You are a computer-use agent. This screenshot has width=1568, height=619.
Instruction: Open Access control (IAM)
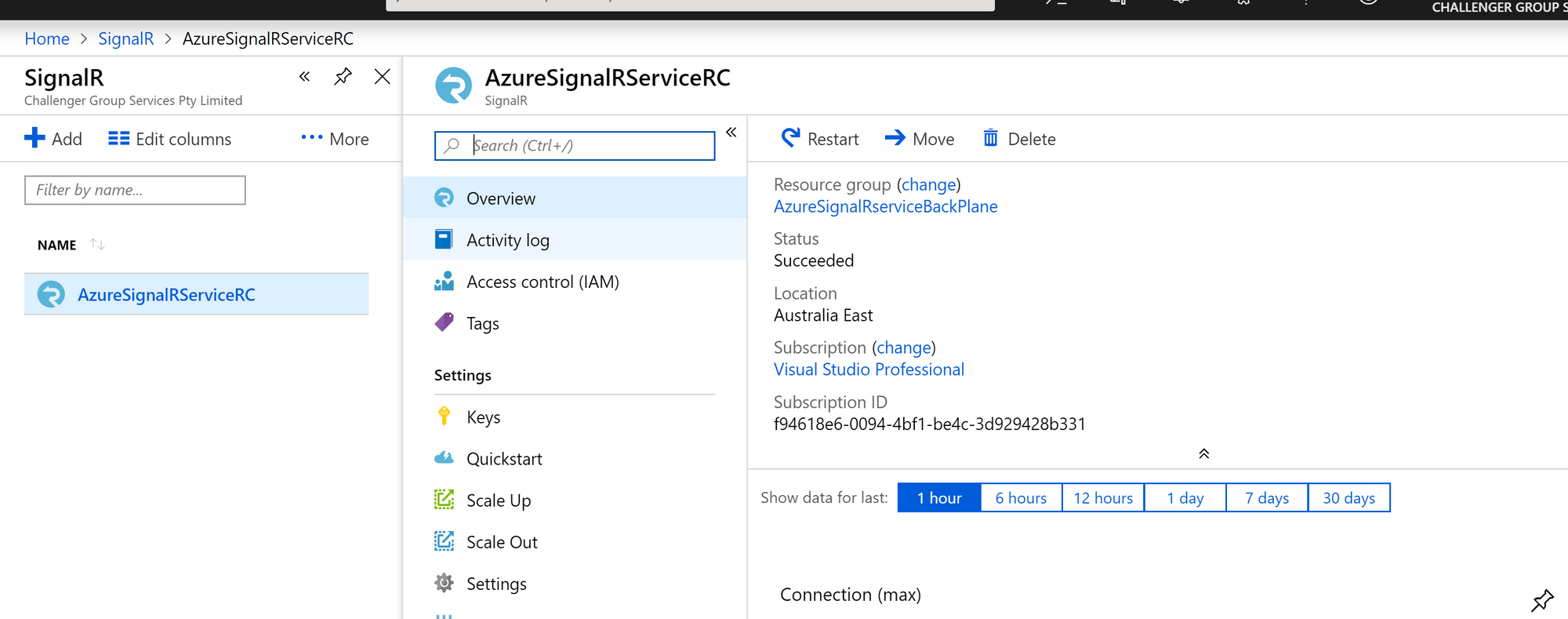click(x=575, y=281)
